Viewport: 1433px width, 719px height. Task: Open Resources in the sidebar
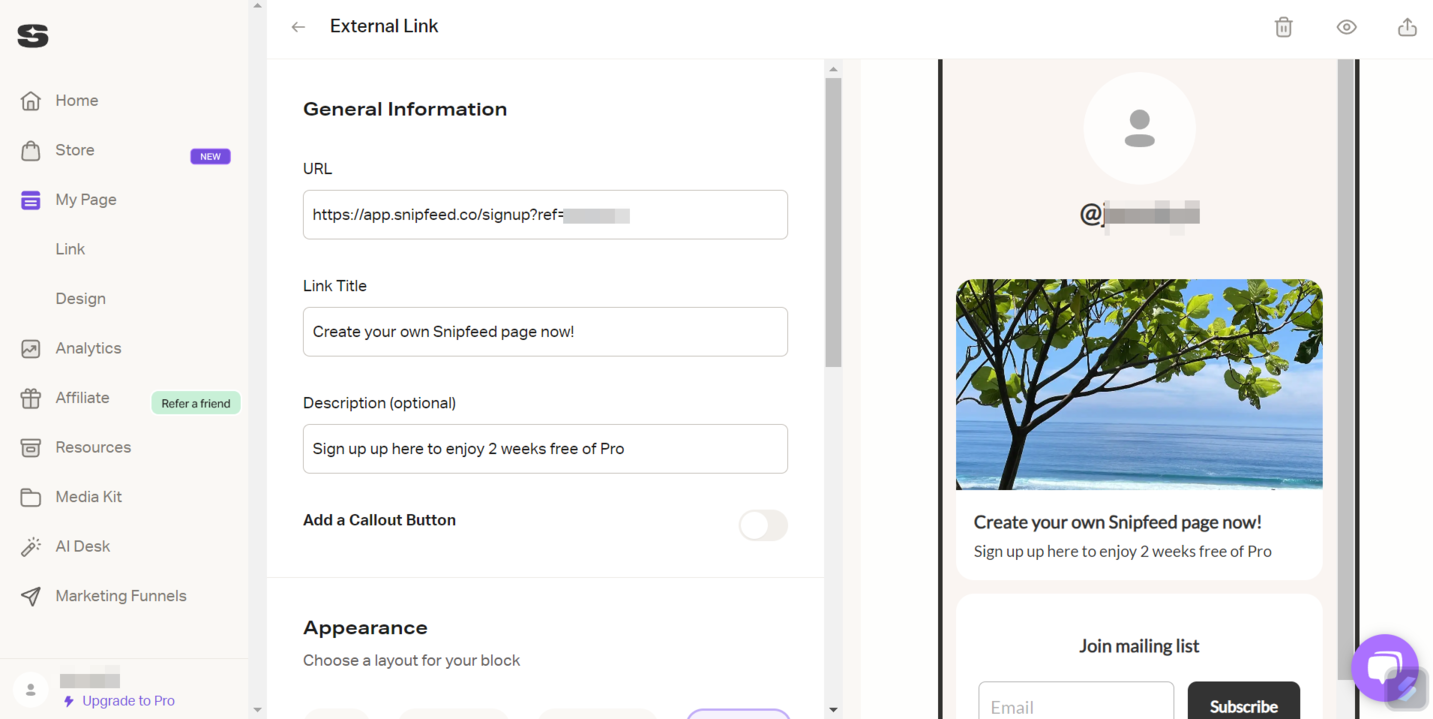coord(93,447)
